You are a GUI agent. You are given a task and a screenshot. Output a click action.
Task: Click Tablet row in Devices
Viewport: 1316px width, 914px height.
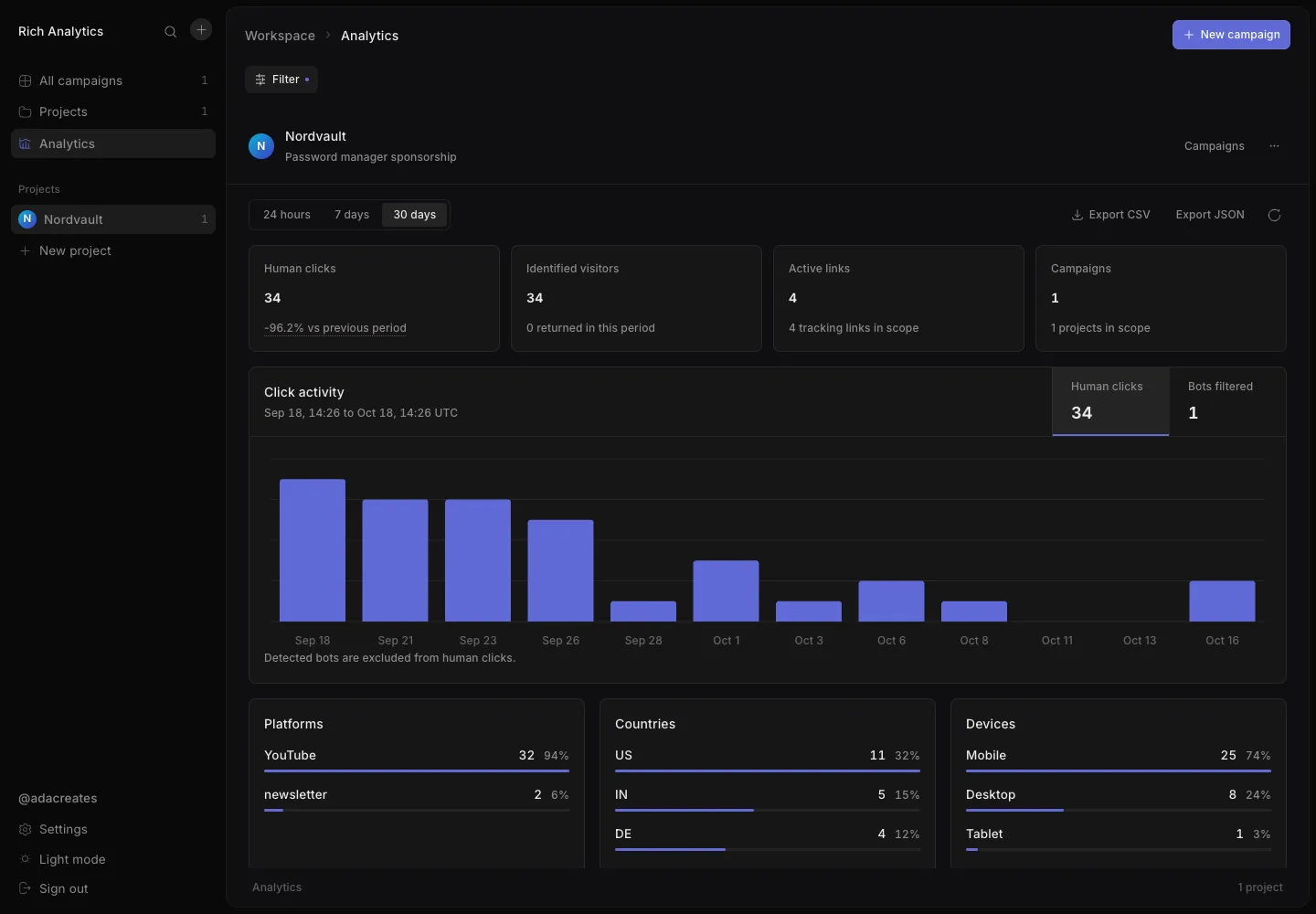[x=1119, y=837]
